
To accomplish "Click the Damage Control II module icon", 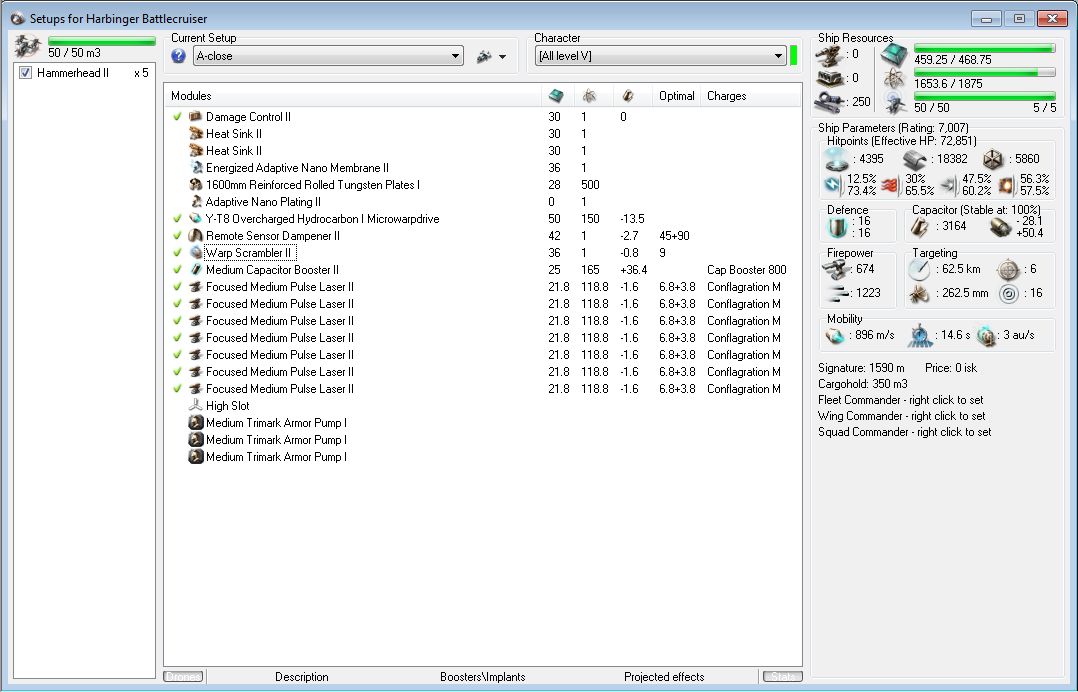I will 195,117.
